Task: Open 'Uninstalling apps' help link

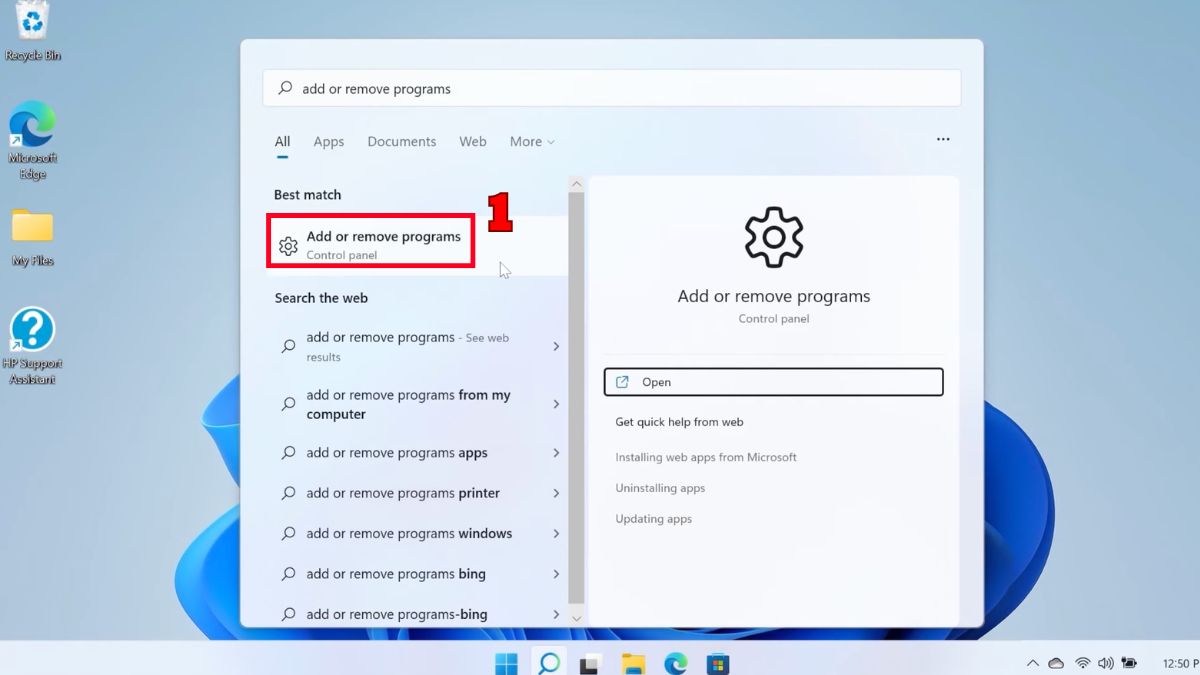Action: 660,488
